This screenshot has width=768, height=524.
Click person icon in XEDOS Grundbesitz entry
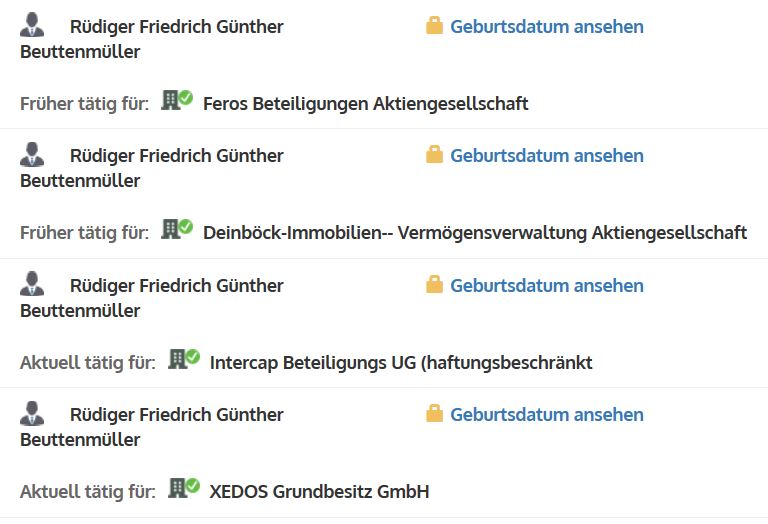click(32, 414)
